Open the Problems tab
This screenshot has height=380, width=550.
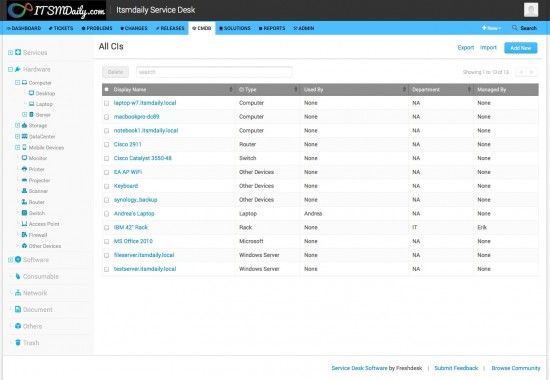pyautogui.click(x=97, y=28)
